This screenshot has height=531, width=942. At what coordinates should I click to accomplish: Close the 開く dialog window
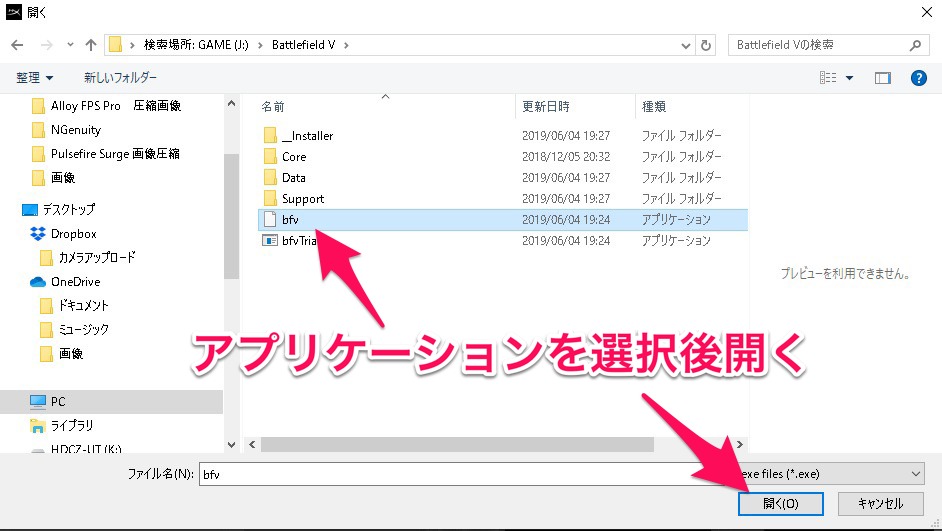pyautogui.click(x=927, y=12)
